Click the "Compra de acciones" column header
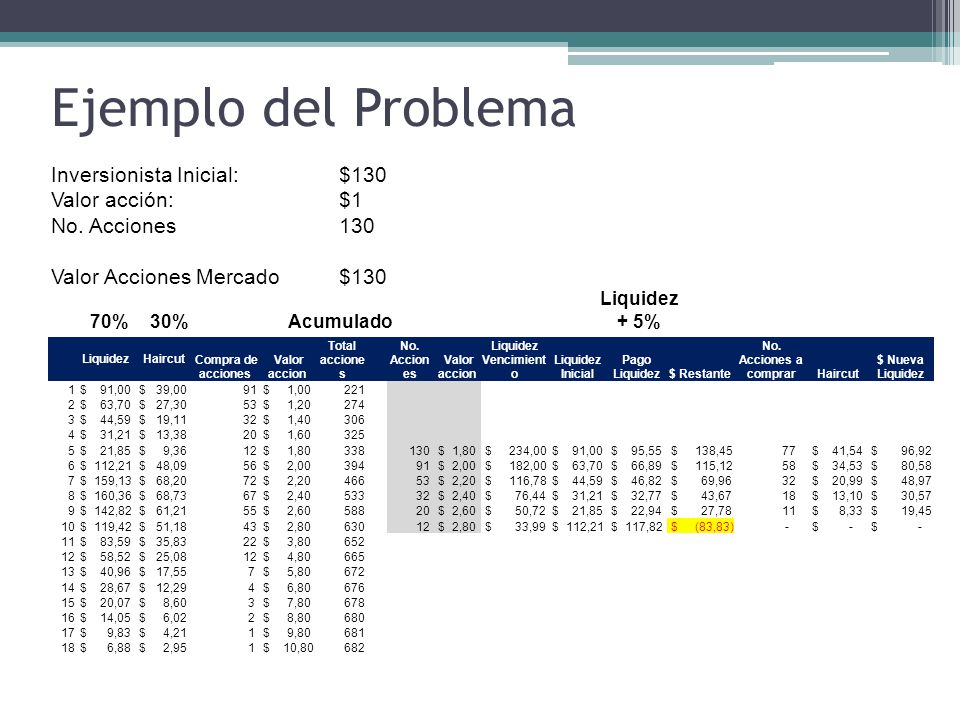Screen dimensions: 960x720 coord(226,366)
